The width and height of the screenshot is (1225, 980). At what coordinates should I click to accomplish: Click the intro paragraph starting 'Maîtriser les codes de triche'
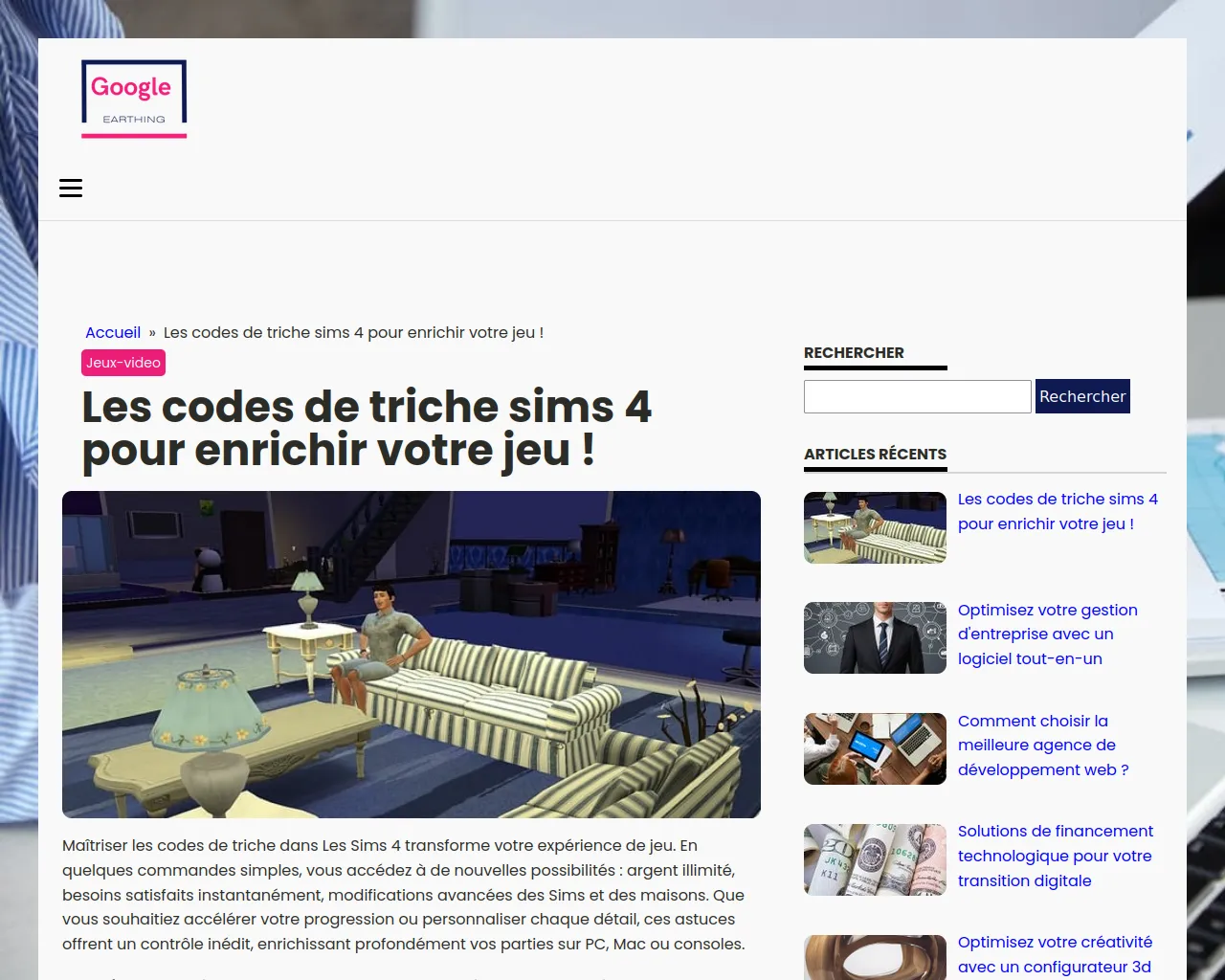click(x=404, y=895)
